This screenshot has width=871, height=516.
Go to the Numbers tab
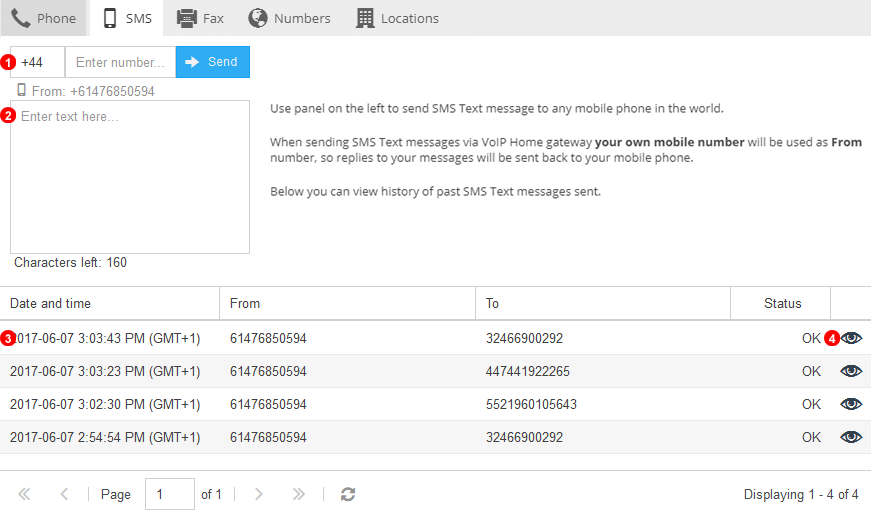[x=289, y=18]
